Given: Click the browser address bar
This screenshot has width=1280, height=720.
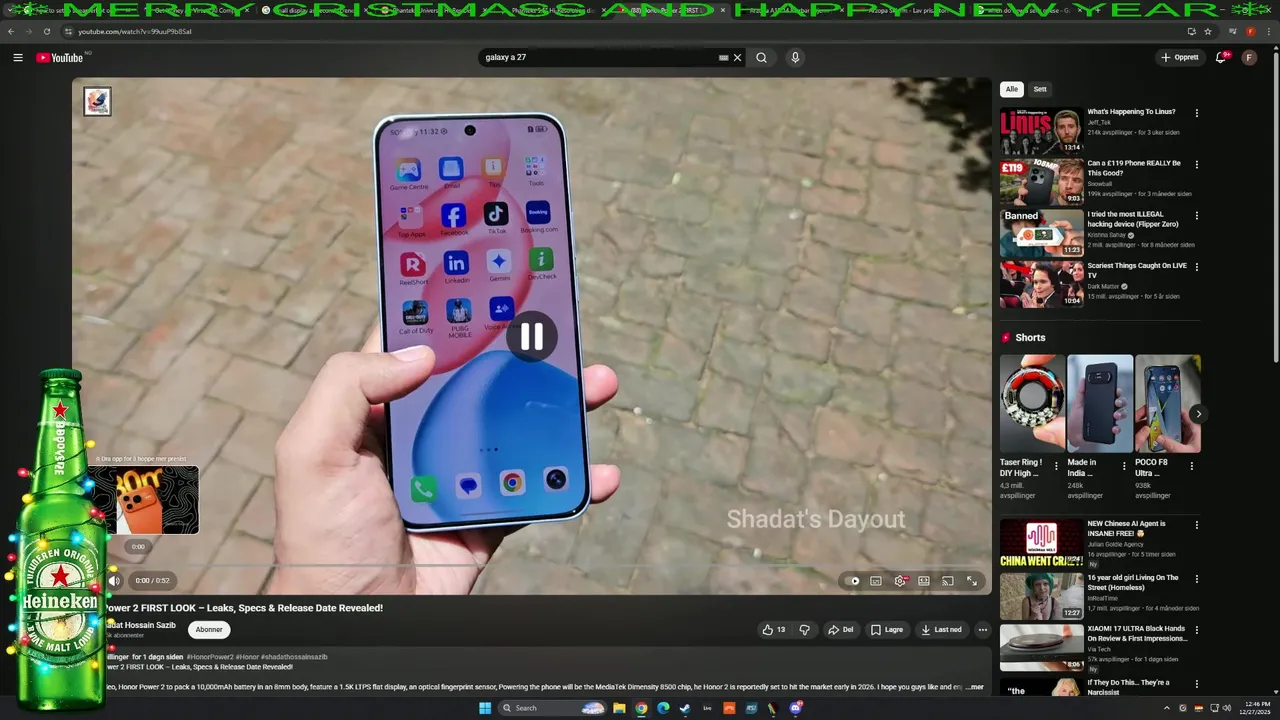Looking at the screenshot, I should [620, 31].
